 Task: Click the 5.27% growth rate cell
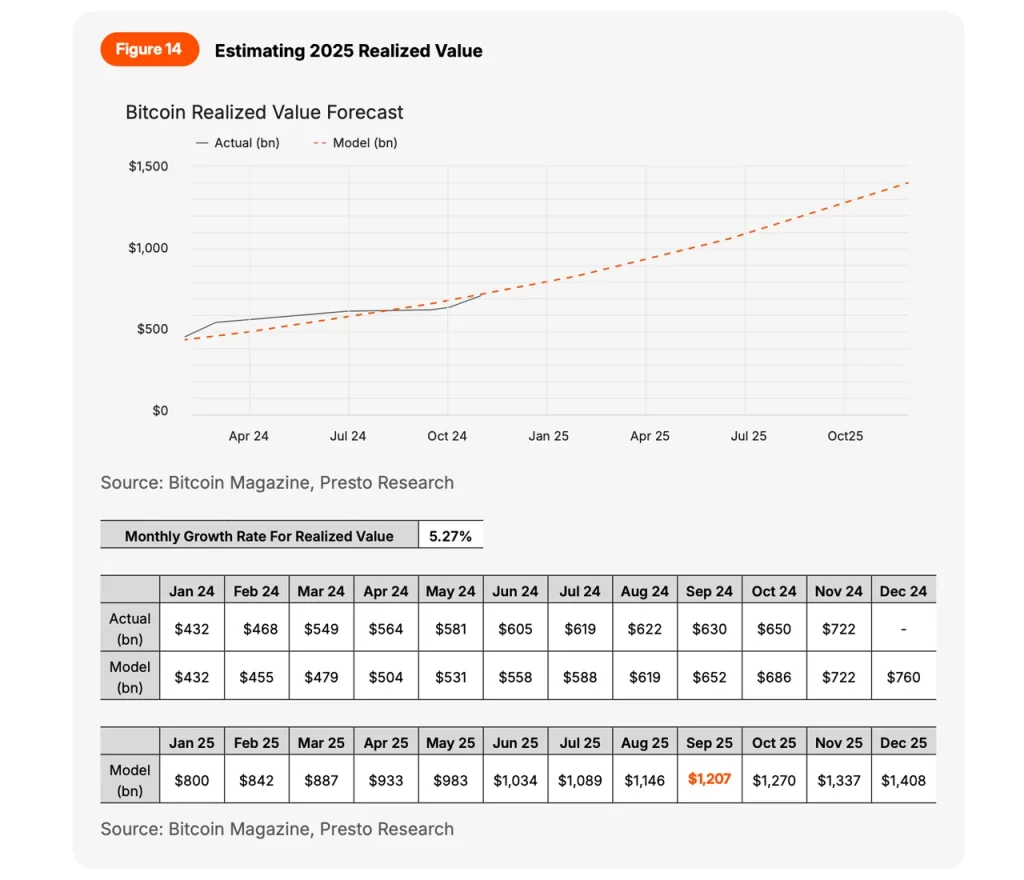pyautogui.click(x=451, y=535)
